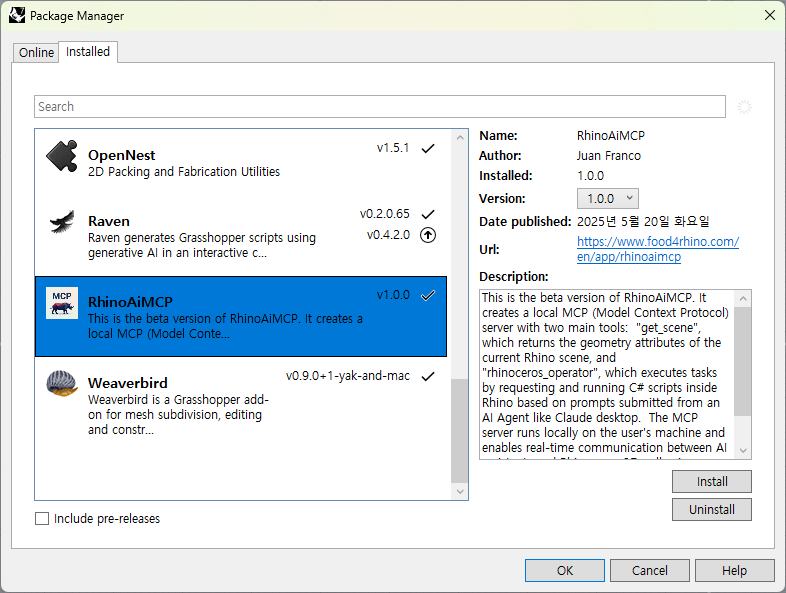Click the RhinoAiMCP v1.0.0 version text
786x593 pixels.
(393, 295)
